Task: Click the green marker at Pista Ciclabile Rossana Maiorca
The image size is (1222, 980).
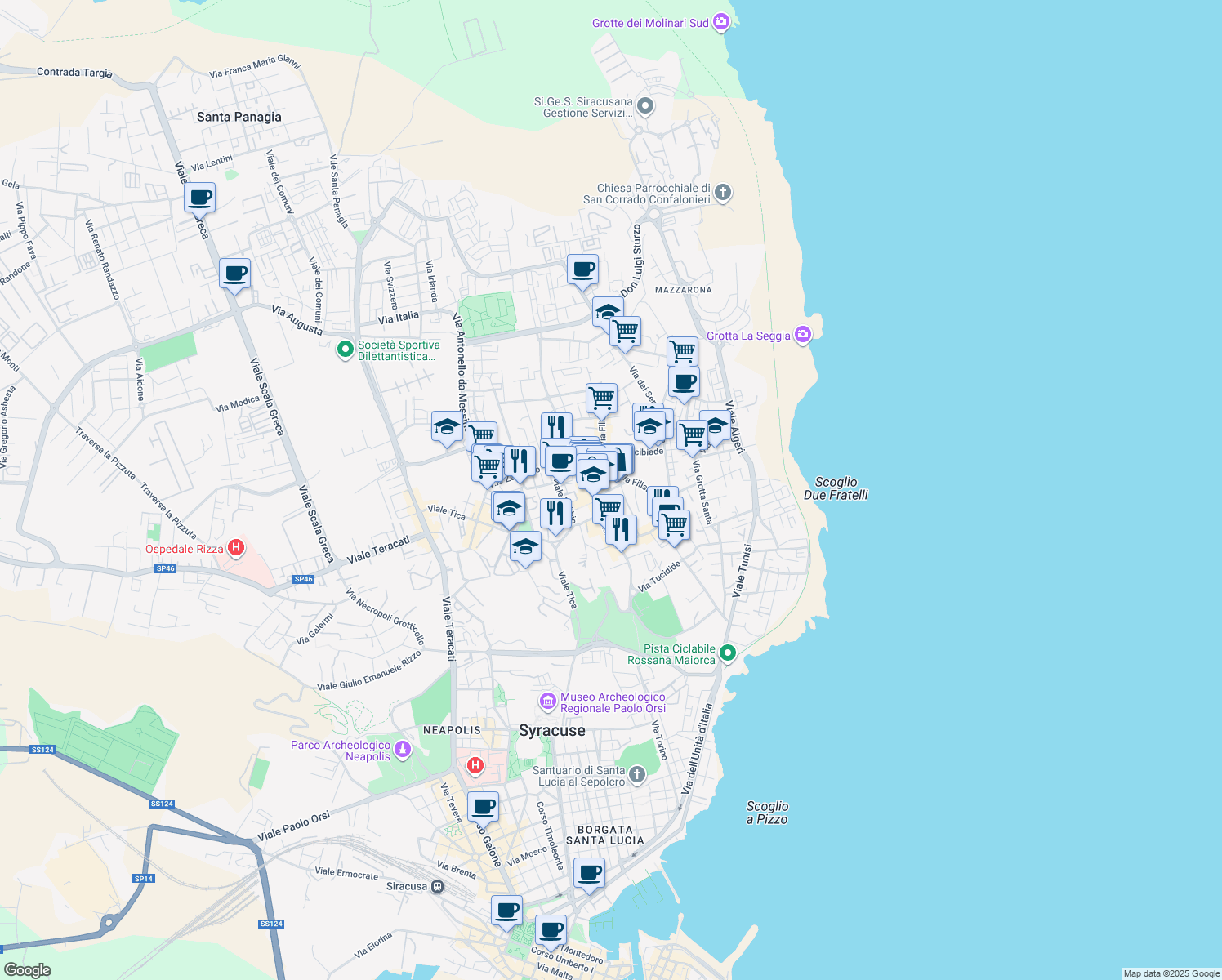Action: 726,653
